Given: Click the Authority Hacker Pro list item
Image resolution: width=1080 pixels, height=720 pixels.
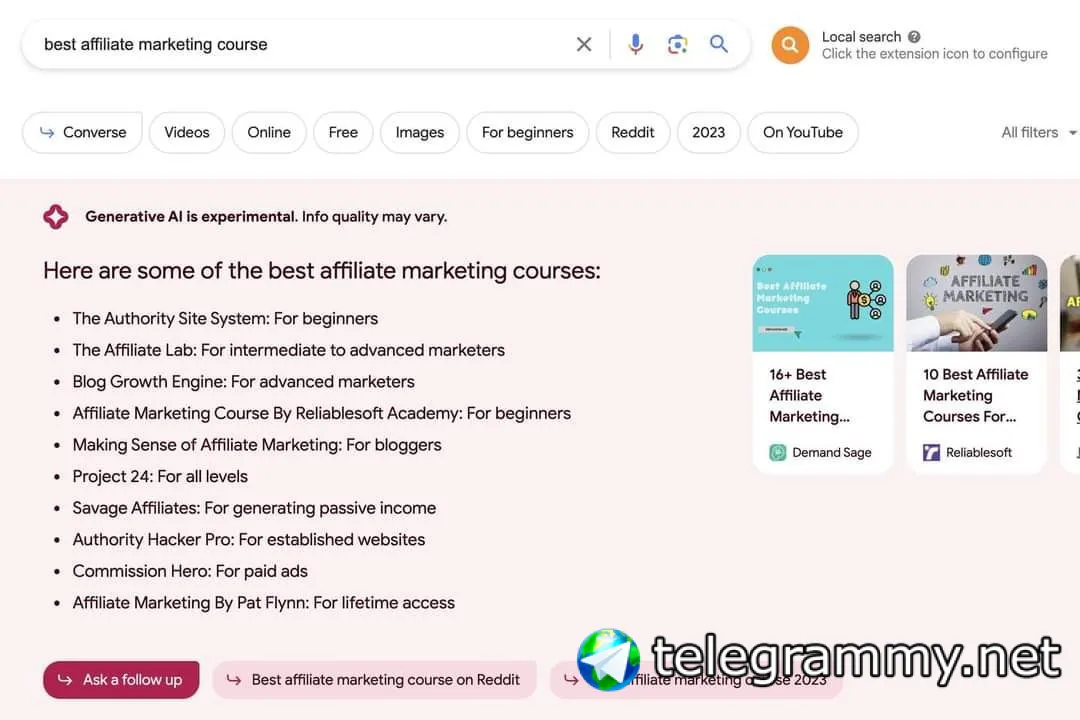Looking at the screenshot, I should (x=249, y=539).
